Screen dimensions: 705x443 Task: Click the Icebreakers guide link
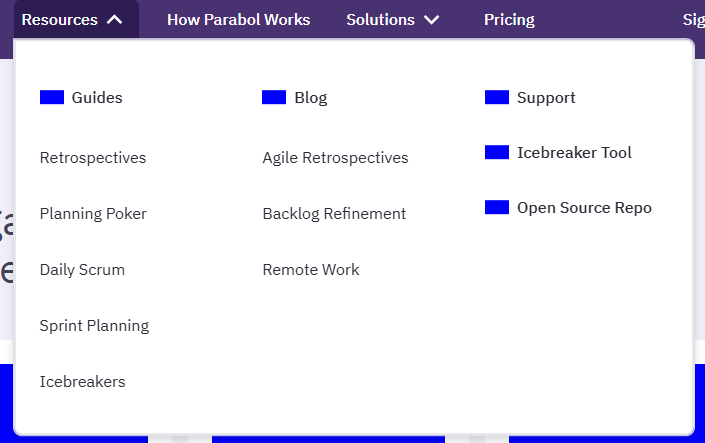coord(82,382)
